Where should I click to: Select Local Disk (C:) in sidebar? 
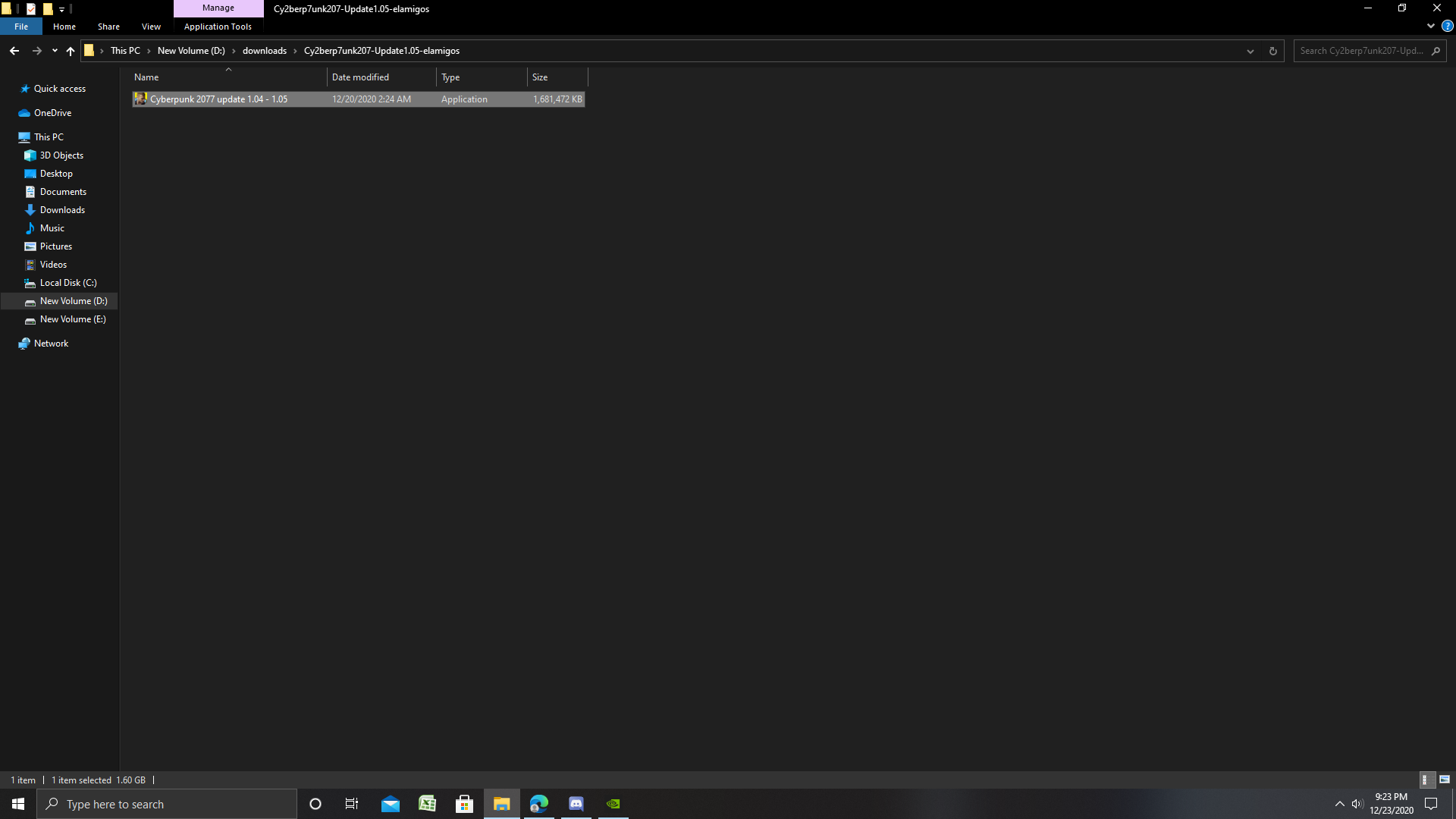click(68, 283)
